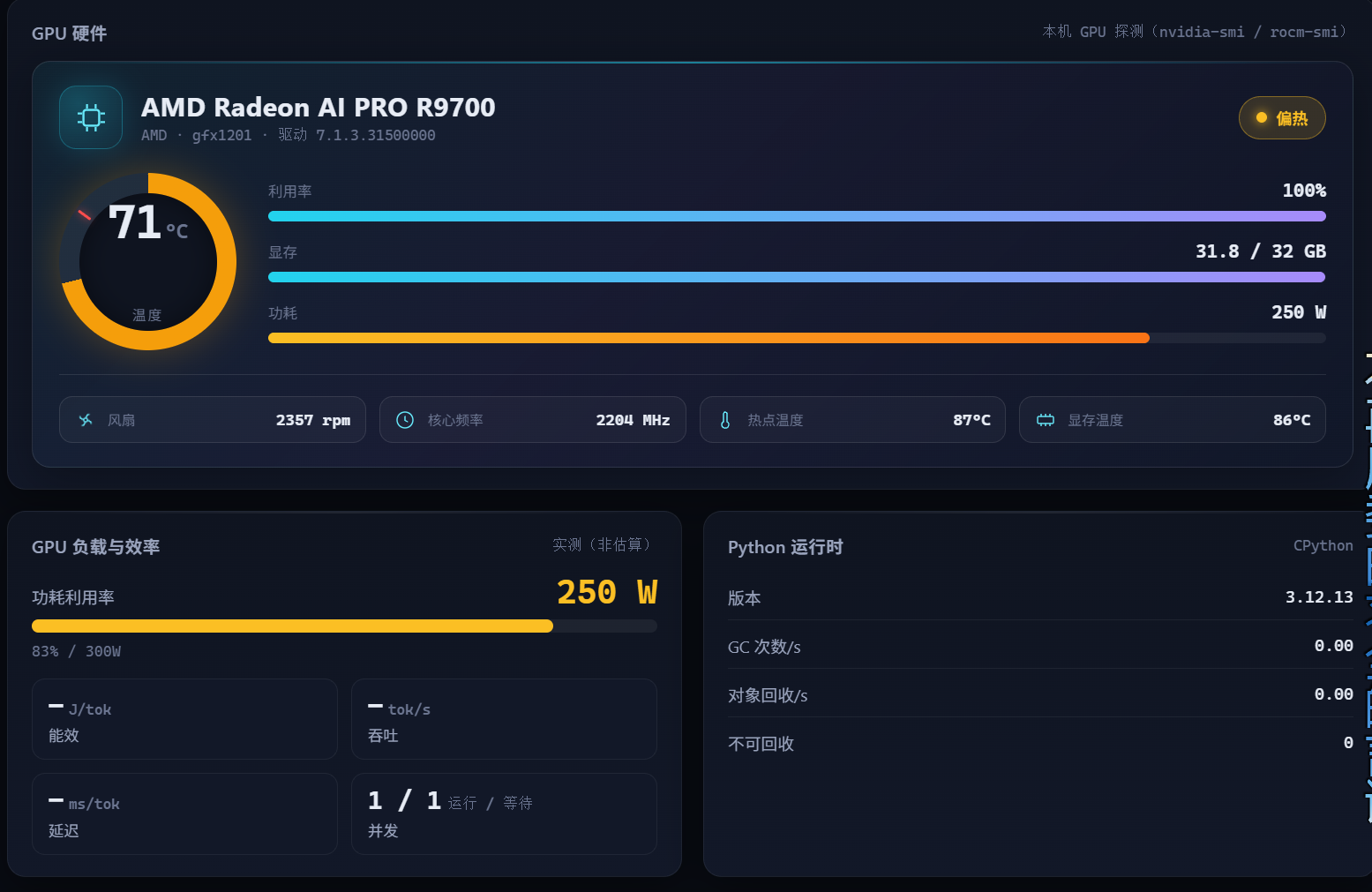Click the GC 次数/s row

(x=1040, y=646)
